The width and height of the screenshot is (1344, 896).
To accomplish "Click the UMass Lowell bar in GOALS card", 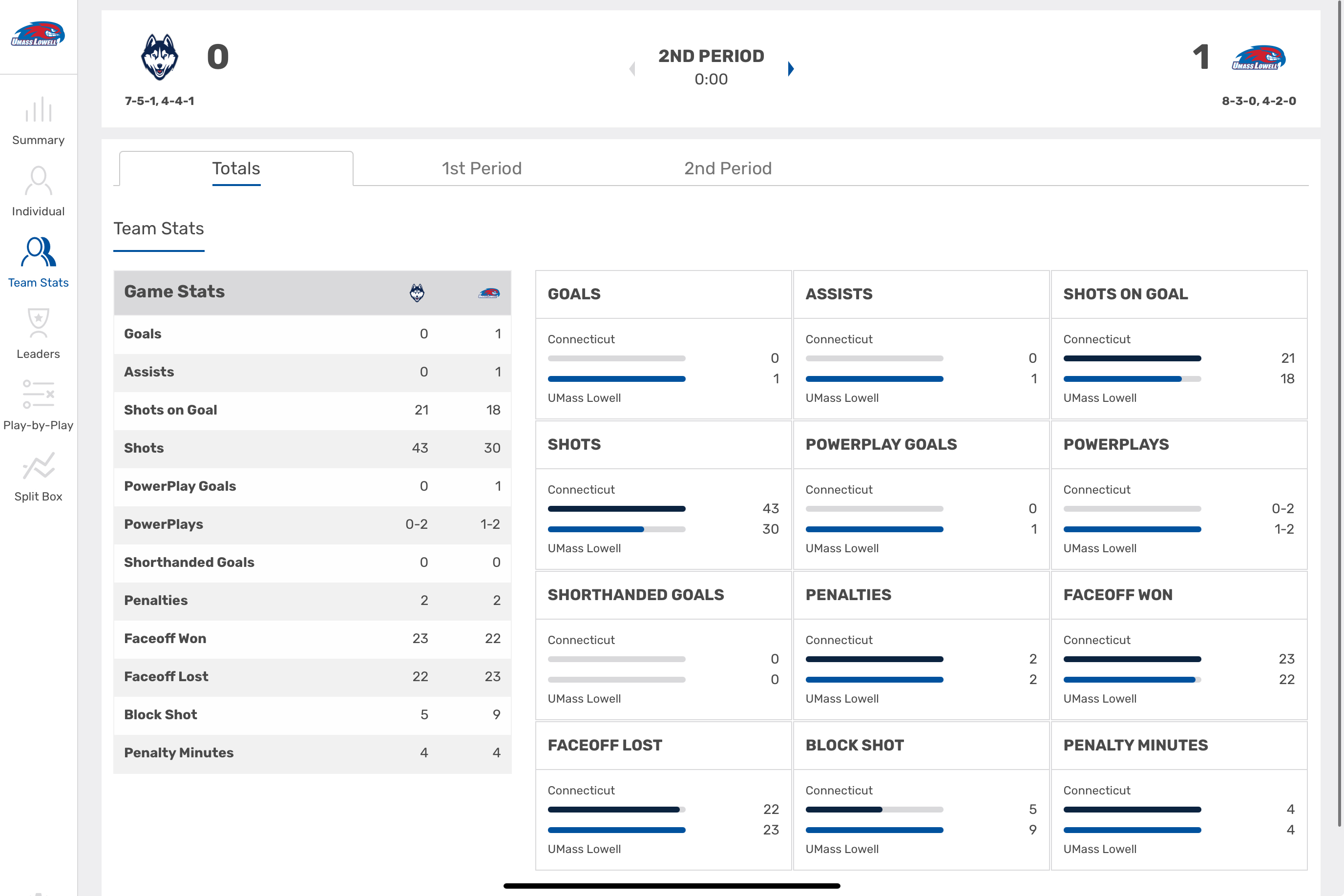I will (x=617, y=379).
